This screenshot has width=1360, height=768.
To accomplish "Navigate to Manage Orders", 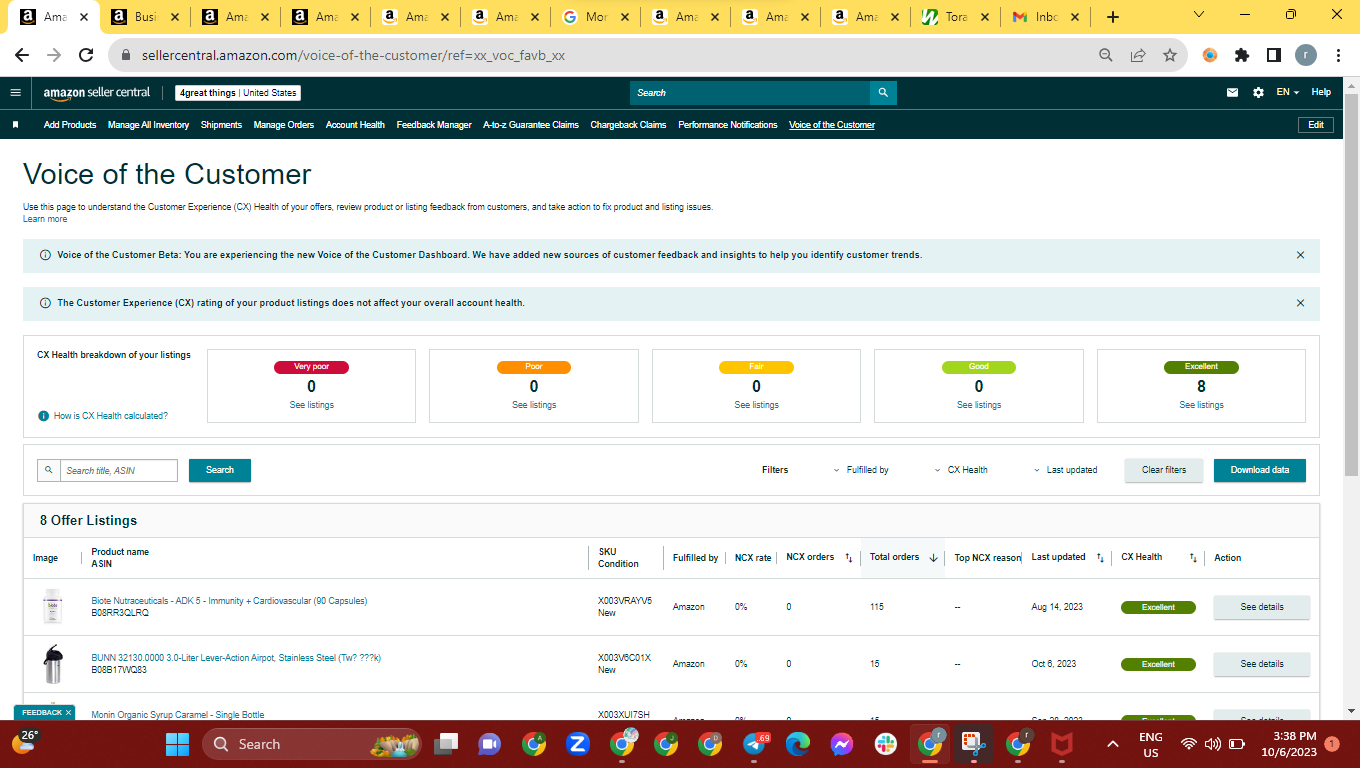I will click(x=284, y=125).
